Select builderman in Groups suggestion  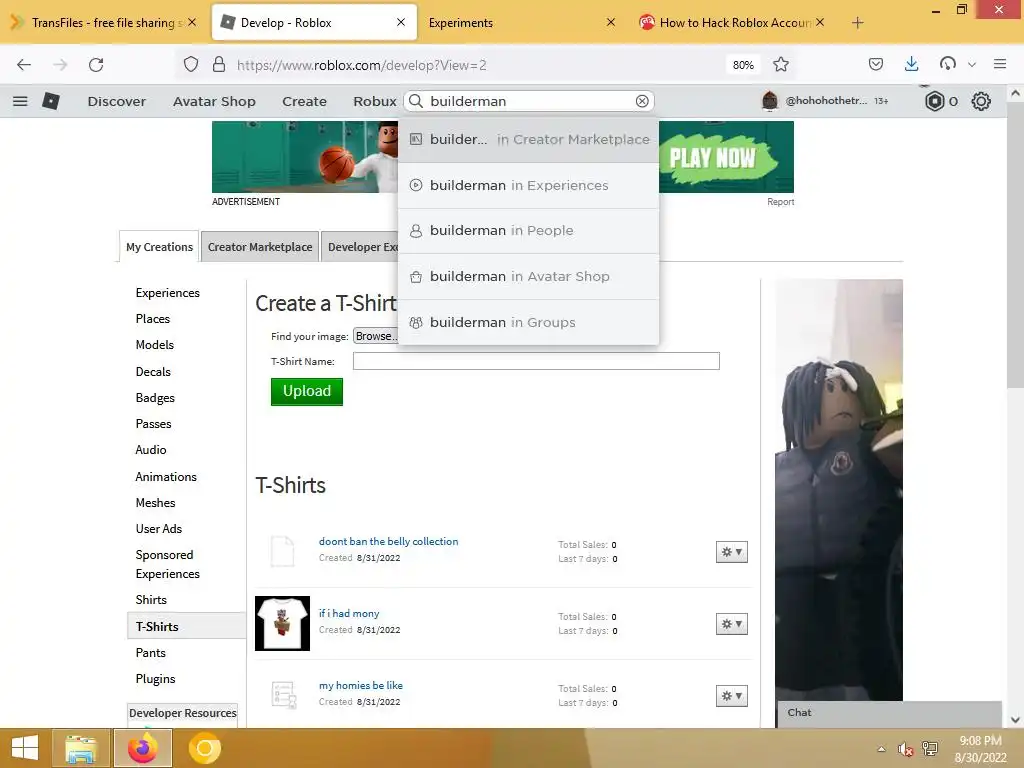(x=528, y=323)
